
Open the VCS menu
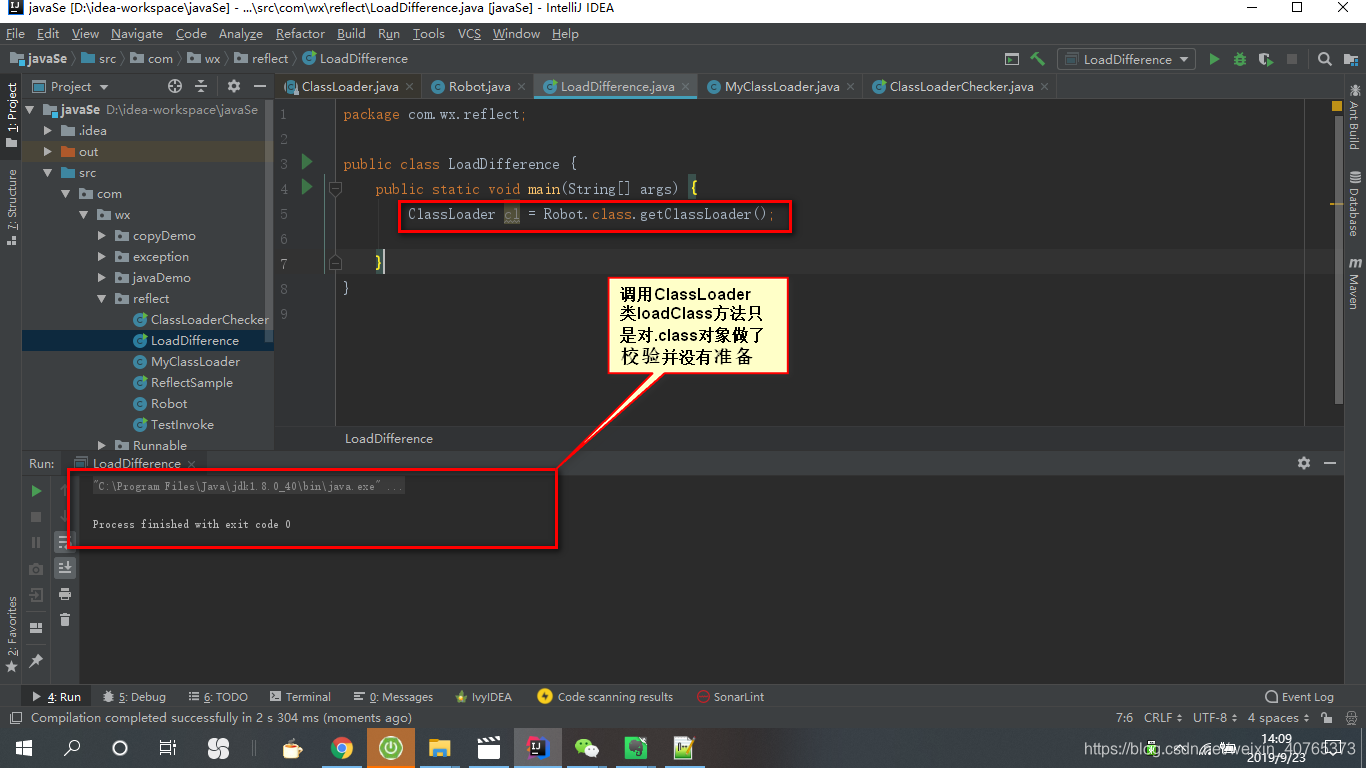469,34
